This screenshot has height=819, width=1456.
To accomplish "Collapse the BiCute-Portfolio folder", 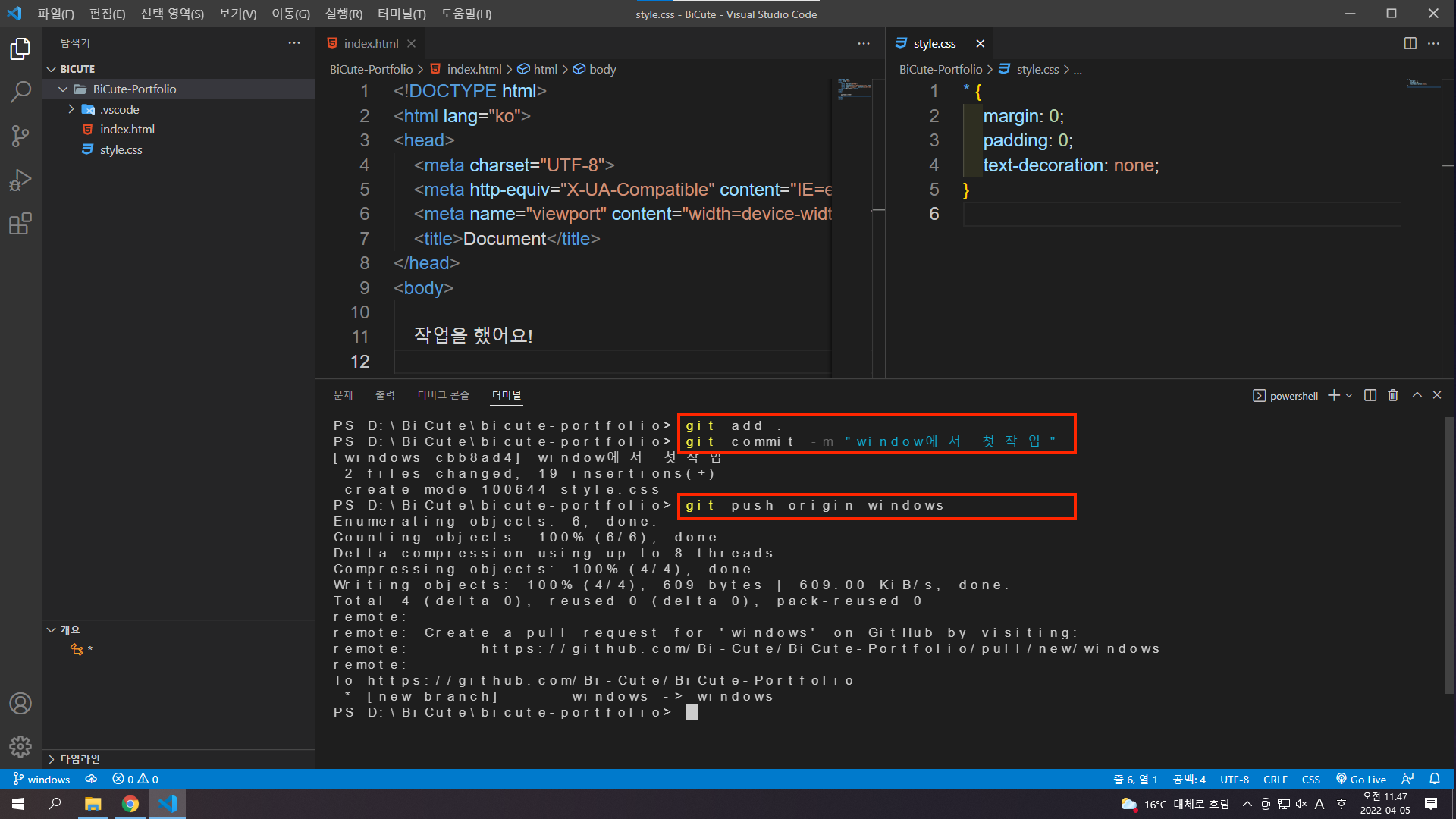I will coord(63,89).
